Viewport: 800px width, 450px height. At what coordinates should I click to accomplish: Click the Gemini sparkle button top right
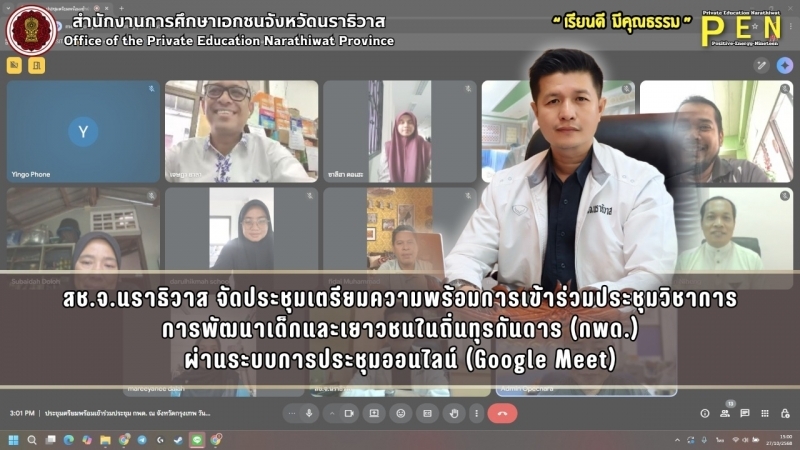tap(785, 65)
